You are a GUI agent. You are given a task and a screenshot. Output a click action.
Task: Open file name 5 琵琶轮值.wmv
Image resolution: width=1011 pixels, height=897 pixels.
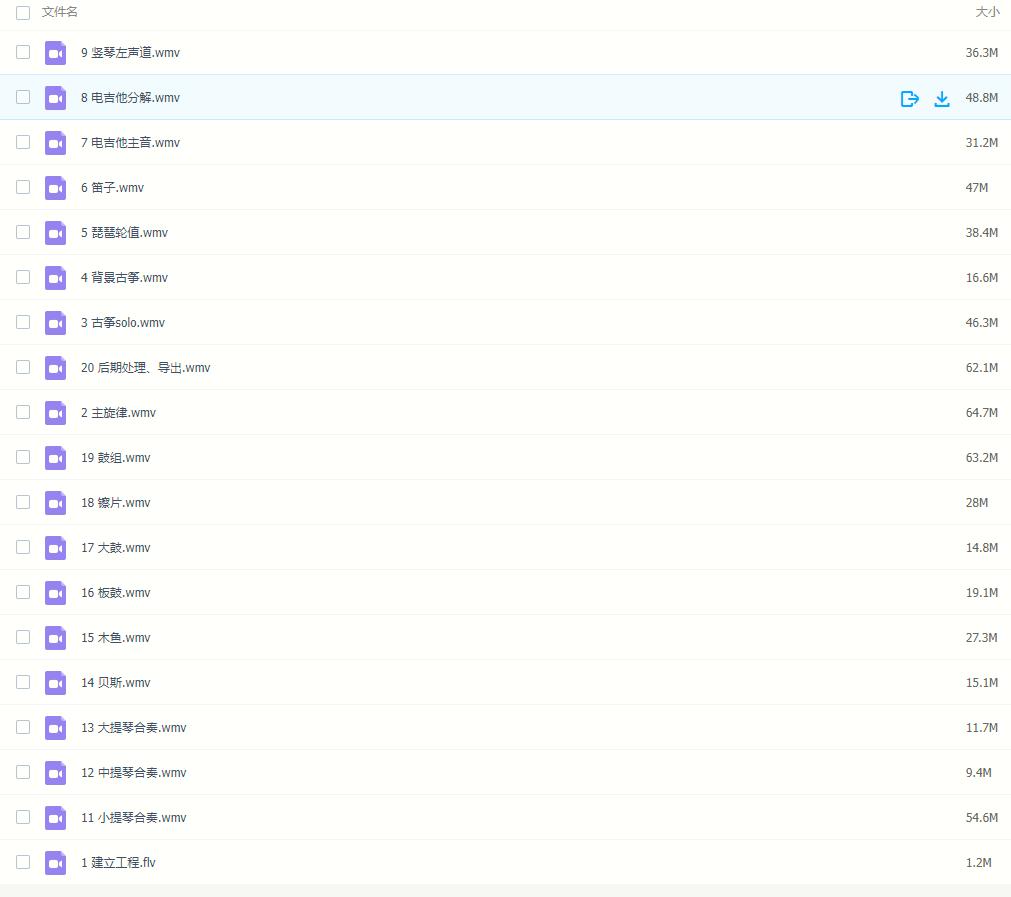124,233
